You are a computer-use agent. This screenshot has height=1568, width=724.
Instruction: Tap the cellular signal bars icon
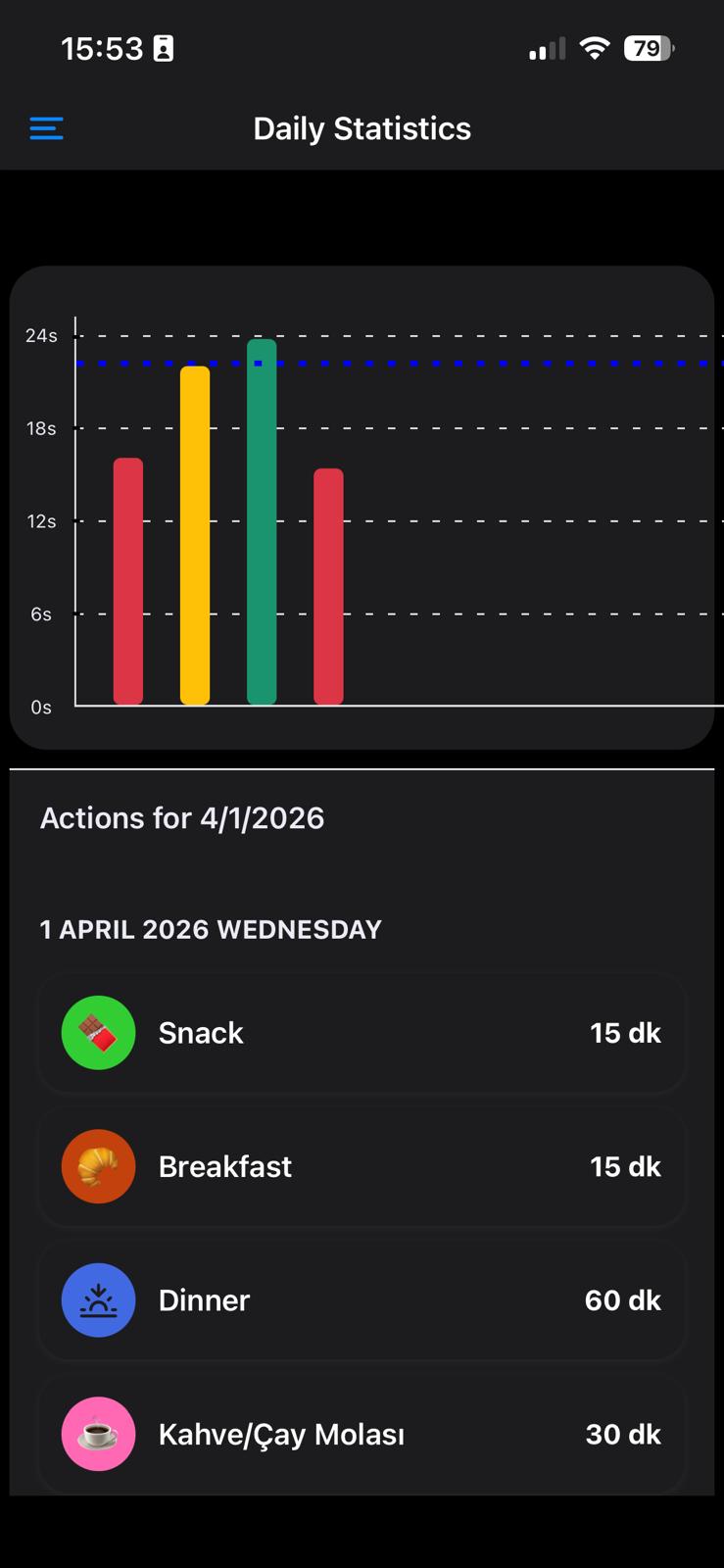pyautogui.click(x=547, y=49)
